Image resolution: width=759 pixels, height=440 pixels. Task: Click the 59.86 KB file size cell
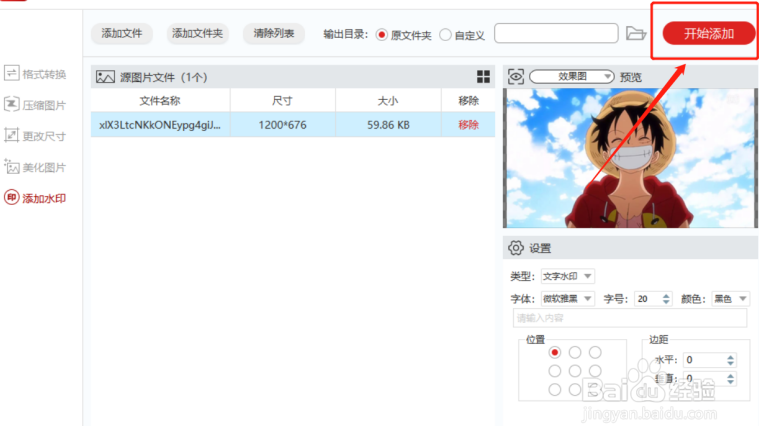(388, 125)
